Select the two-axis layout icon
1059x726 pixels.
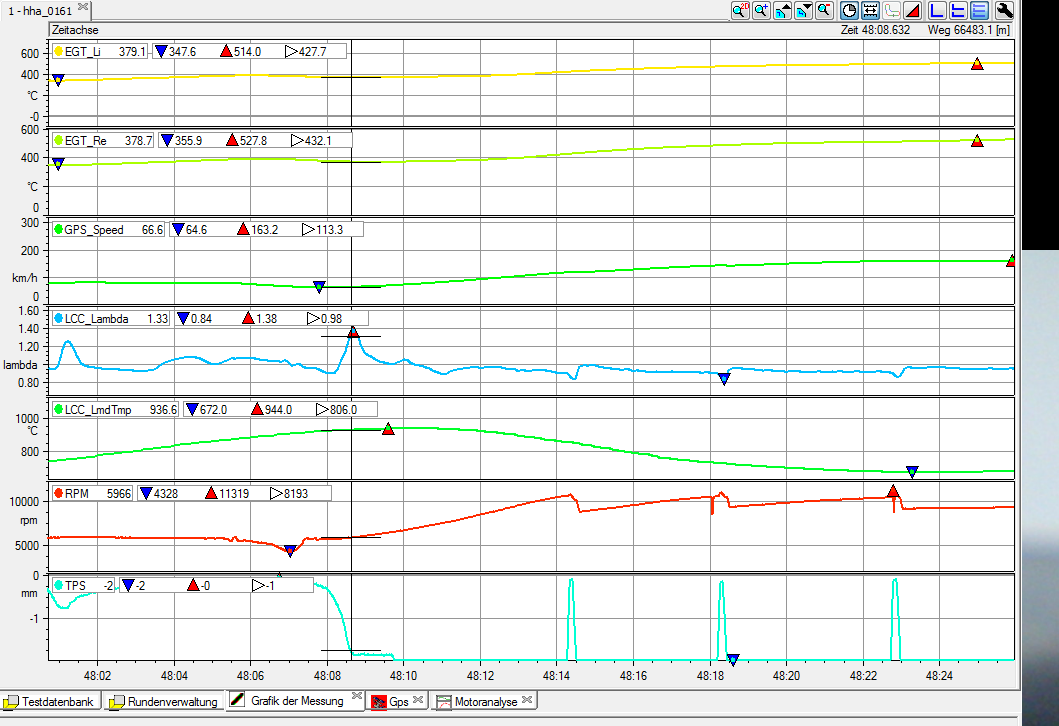pos(959,11)
